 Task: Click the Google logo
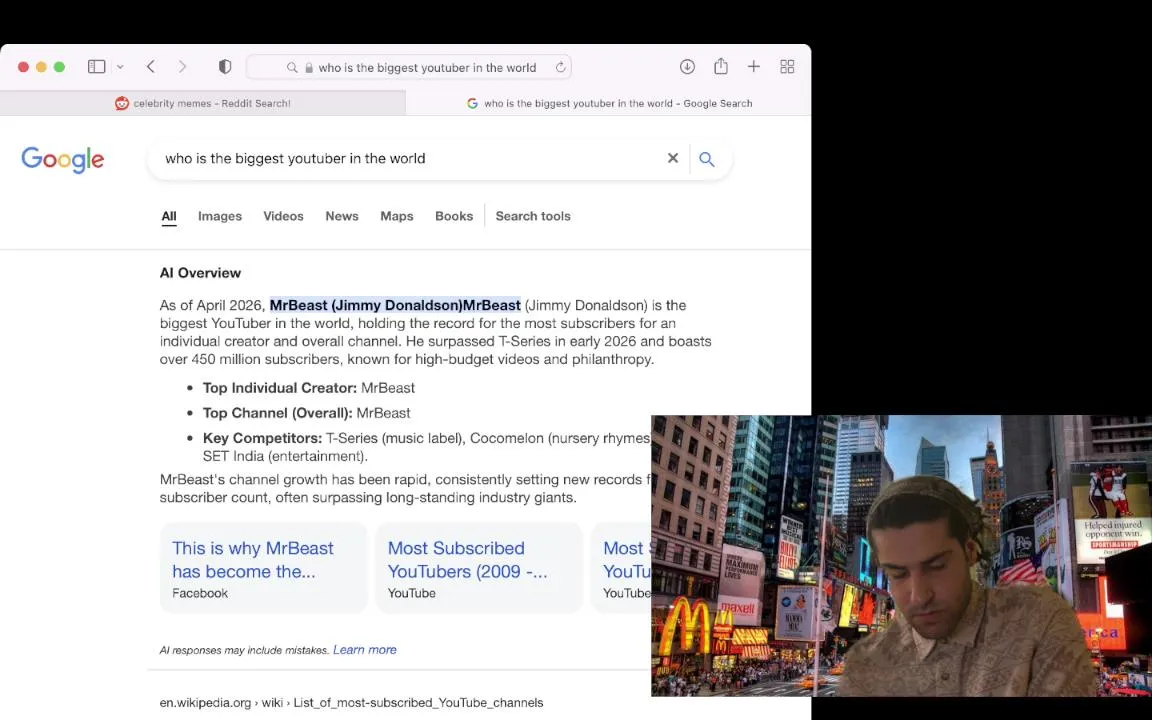(x=62, y=159)
